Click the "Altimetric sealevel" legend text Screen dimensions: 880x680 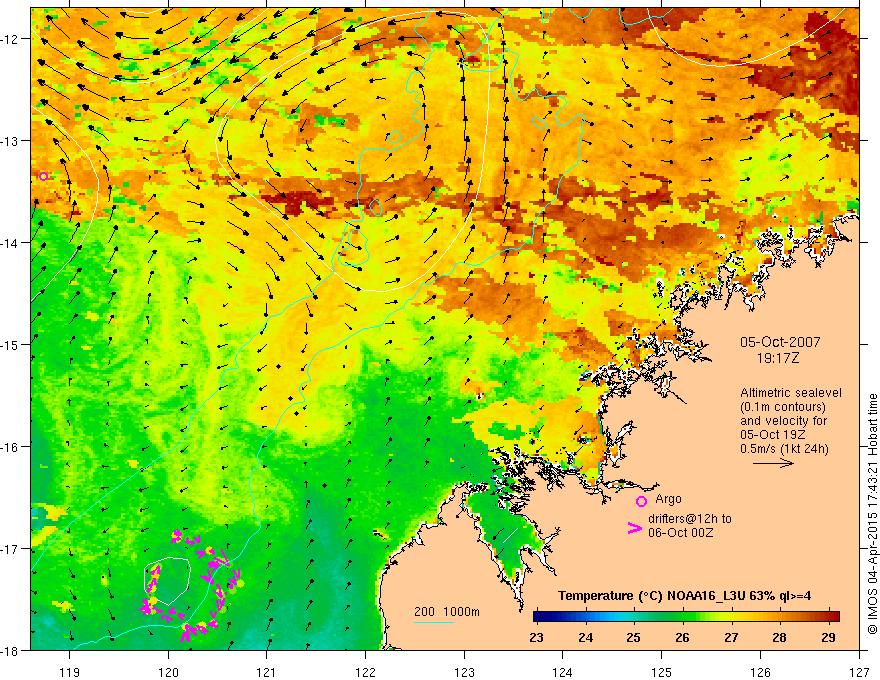point(791,393)
